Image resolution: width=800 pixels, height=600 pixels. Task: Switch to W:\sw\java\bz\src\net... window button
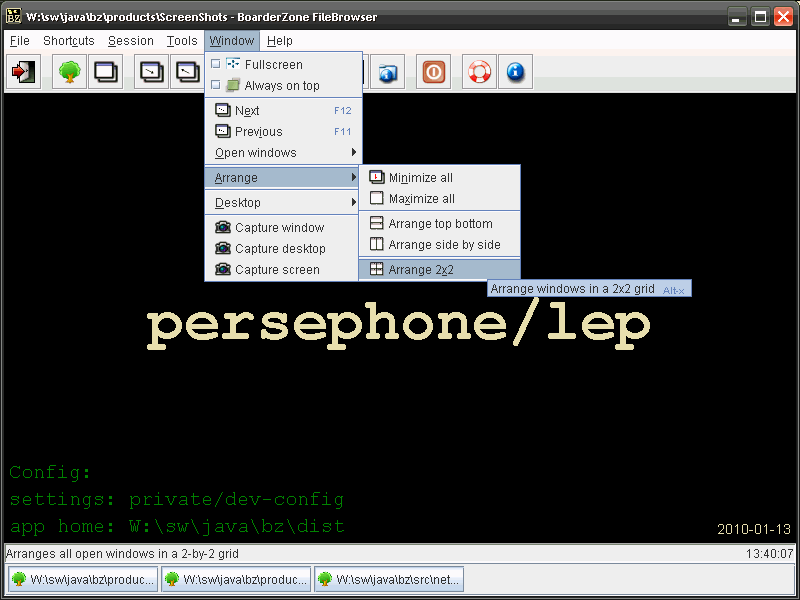389,579
